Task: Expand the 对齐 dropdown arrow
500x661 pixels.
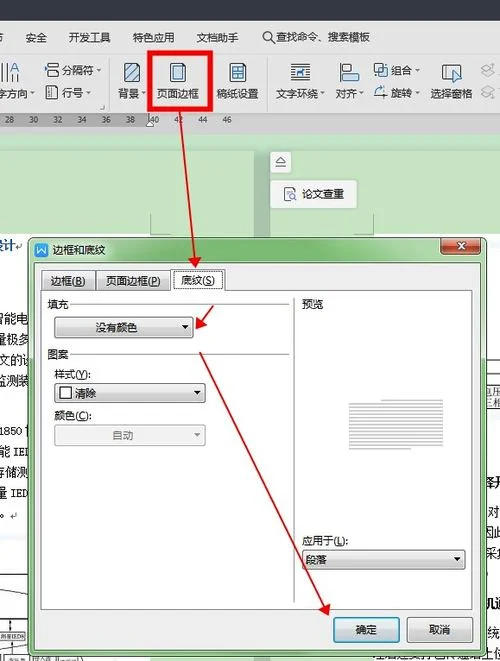Action: 361,93
